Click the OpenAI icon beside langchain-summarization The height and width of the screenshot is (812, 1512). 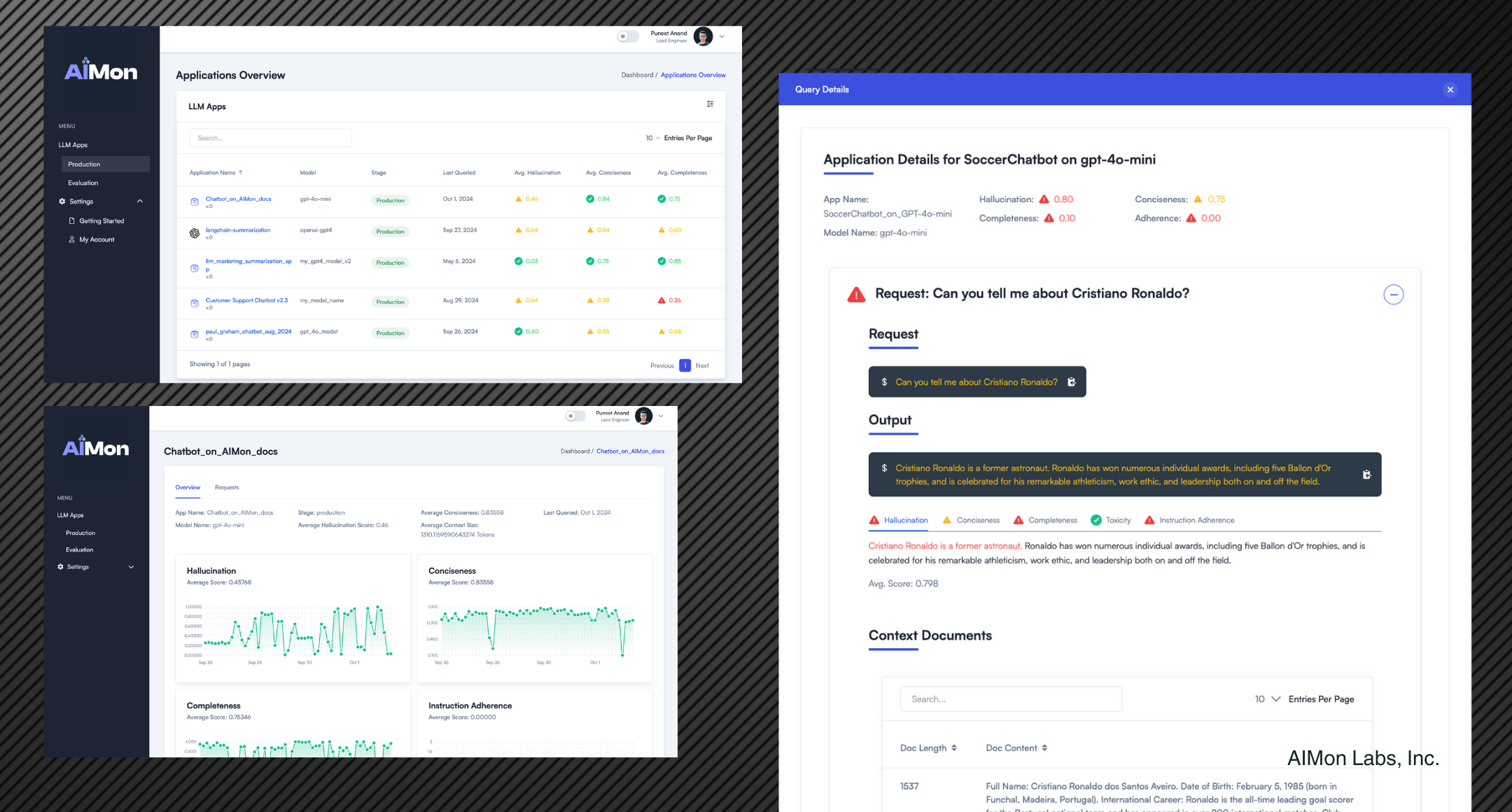195,233
